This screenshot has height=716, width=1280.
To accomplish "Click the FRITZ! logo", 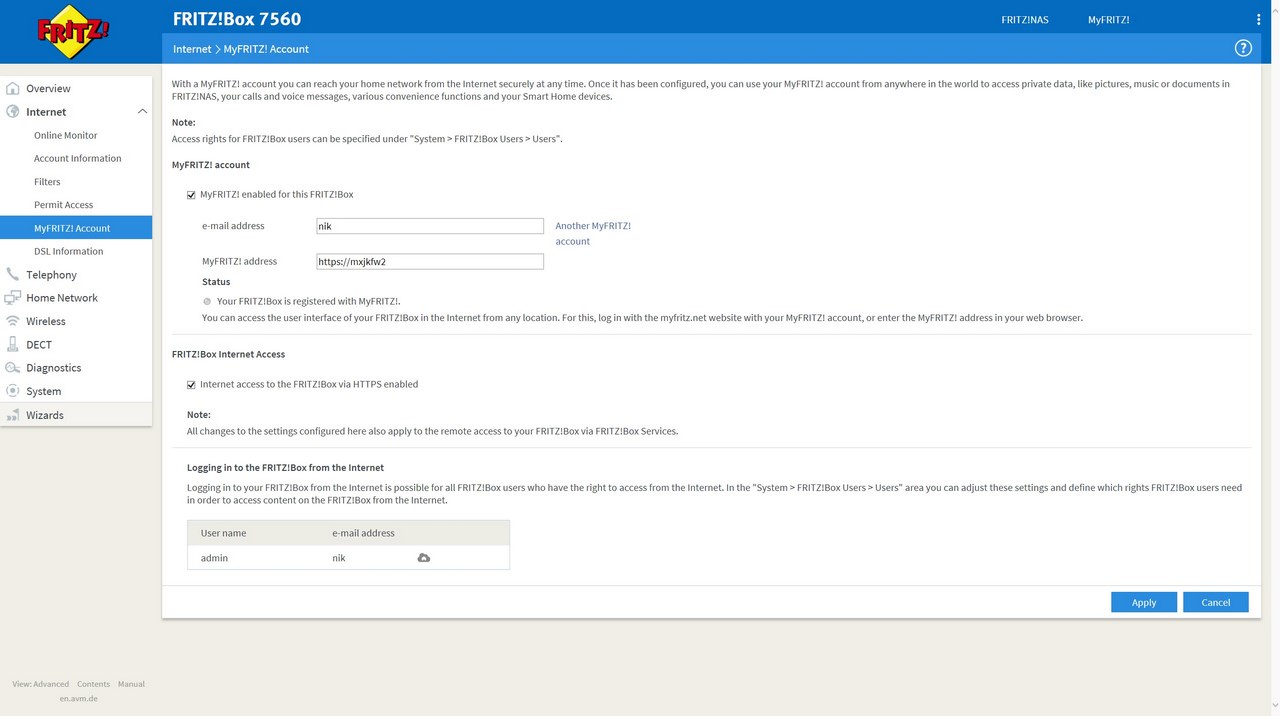I will [74, 32].
